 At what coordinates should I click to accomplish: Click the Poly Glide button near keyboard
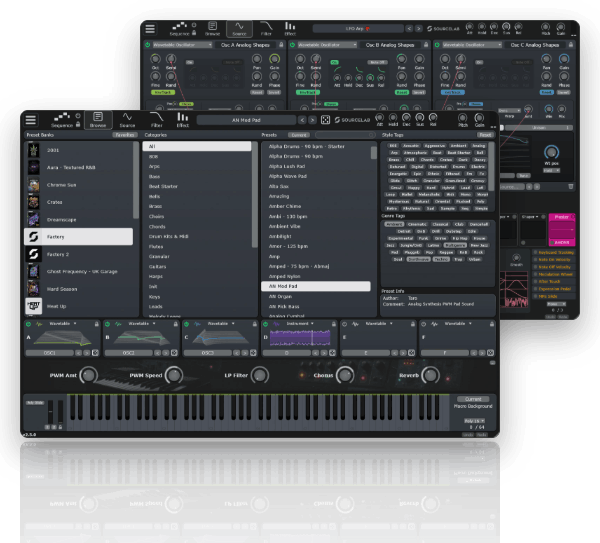35,403
